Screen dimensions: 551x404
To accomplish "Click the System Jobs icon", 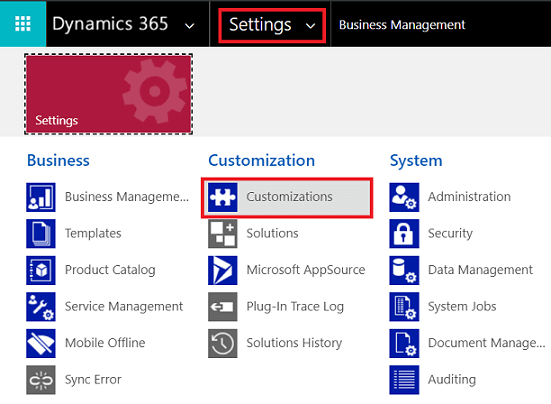I will click(404, 307).
